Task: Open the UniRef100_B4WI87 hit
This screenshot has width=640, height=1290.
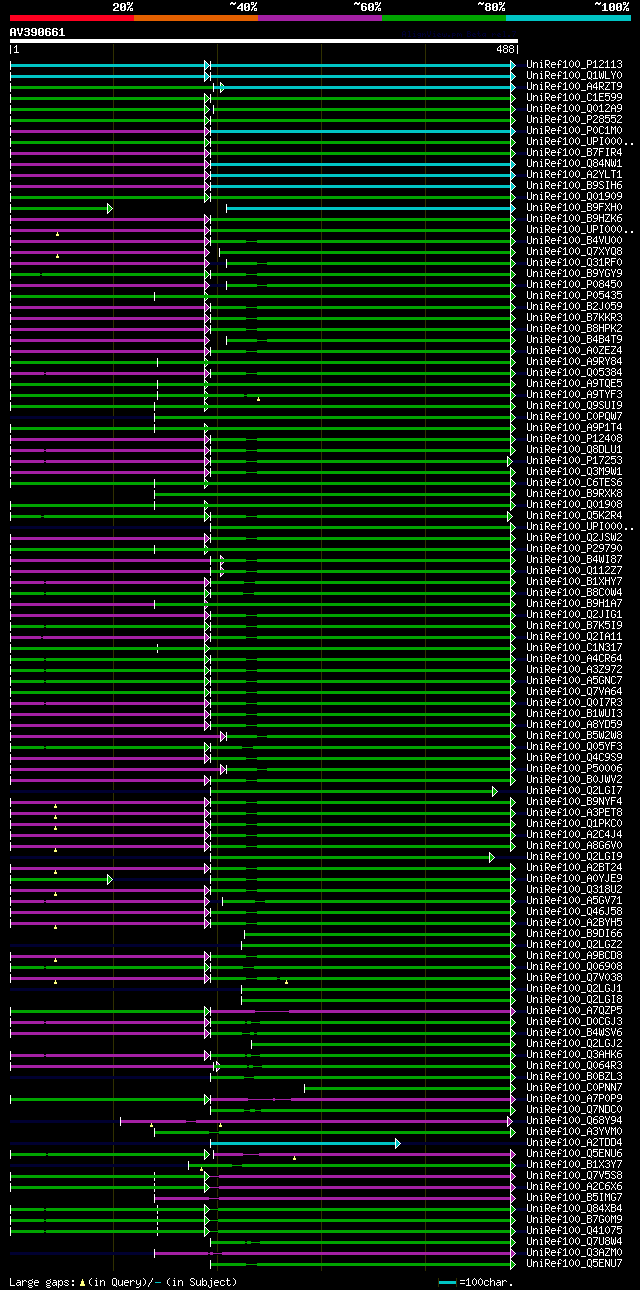Action: click(574, 559)
